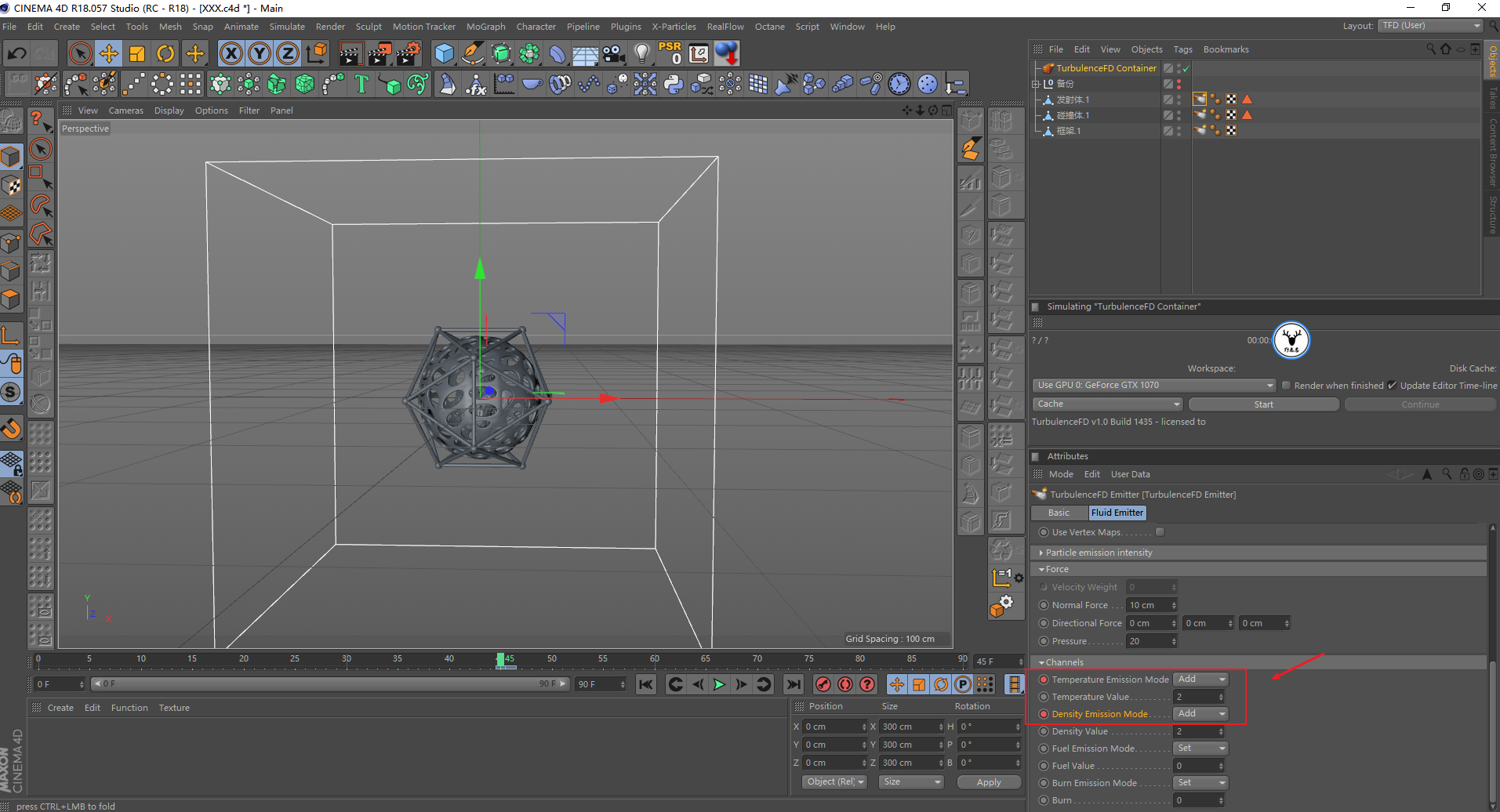Add a Camera object
This screenshot has height=812, width=1500.
614,53
